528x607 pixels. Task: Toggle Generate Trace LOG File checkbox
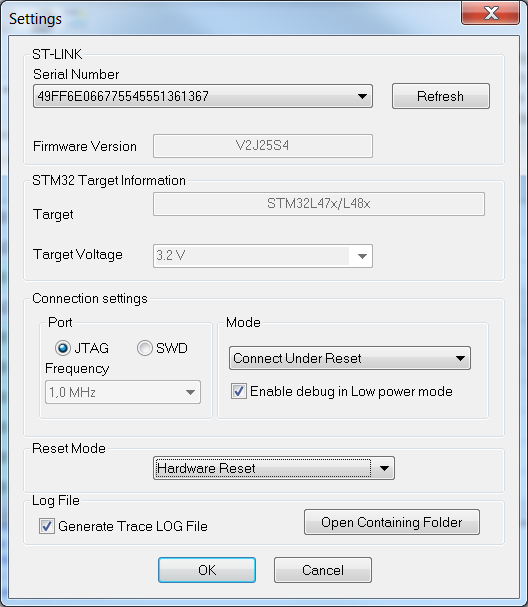(47, 526)
